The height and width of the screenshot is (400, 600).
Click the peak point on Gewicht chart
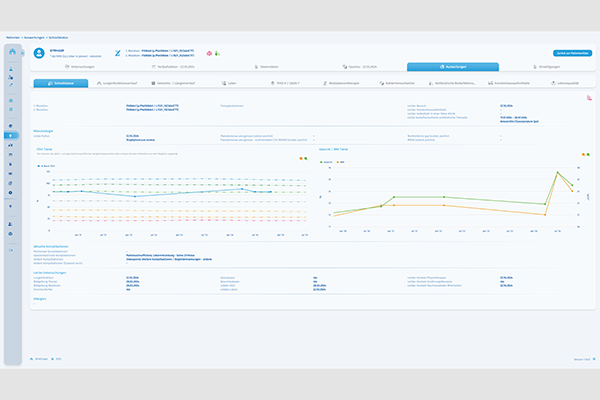click(x=557, y=172)
